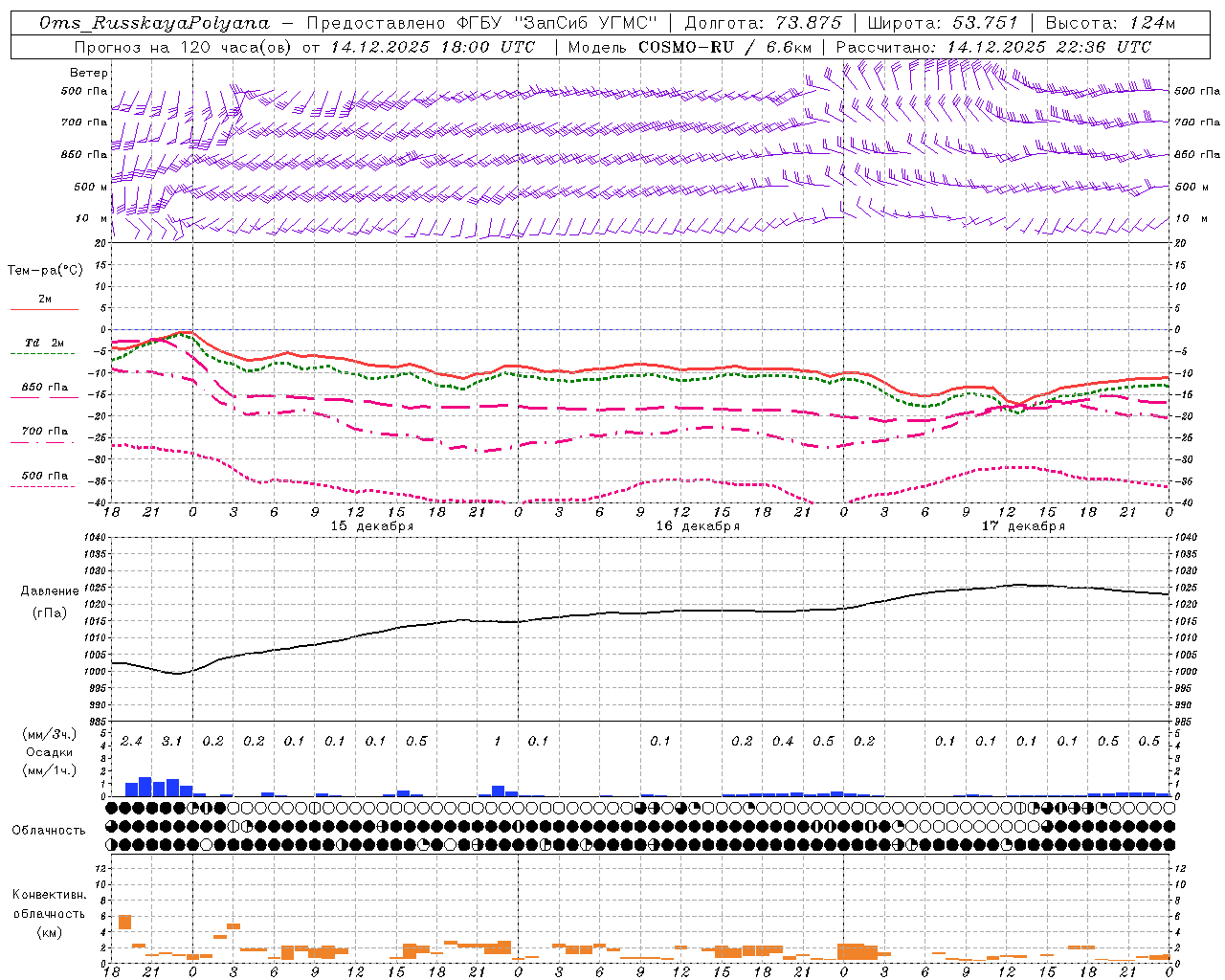The height and width of the screenshot is (980, 1225).
Task: Click the Облачность cloud cover label
Action: tap(49, 831)
